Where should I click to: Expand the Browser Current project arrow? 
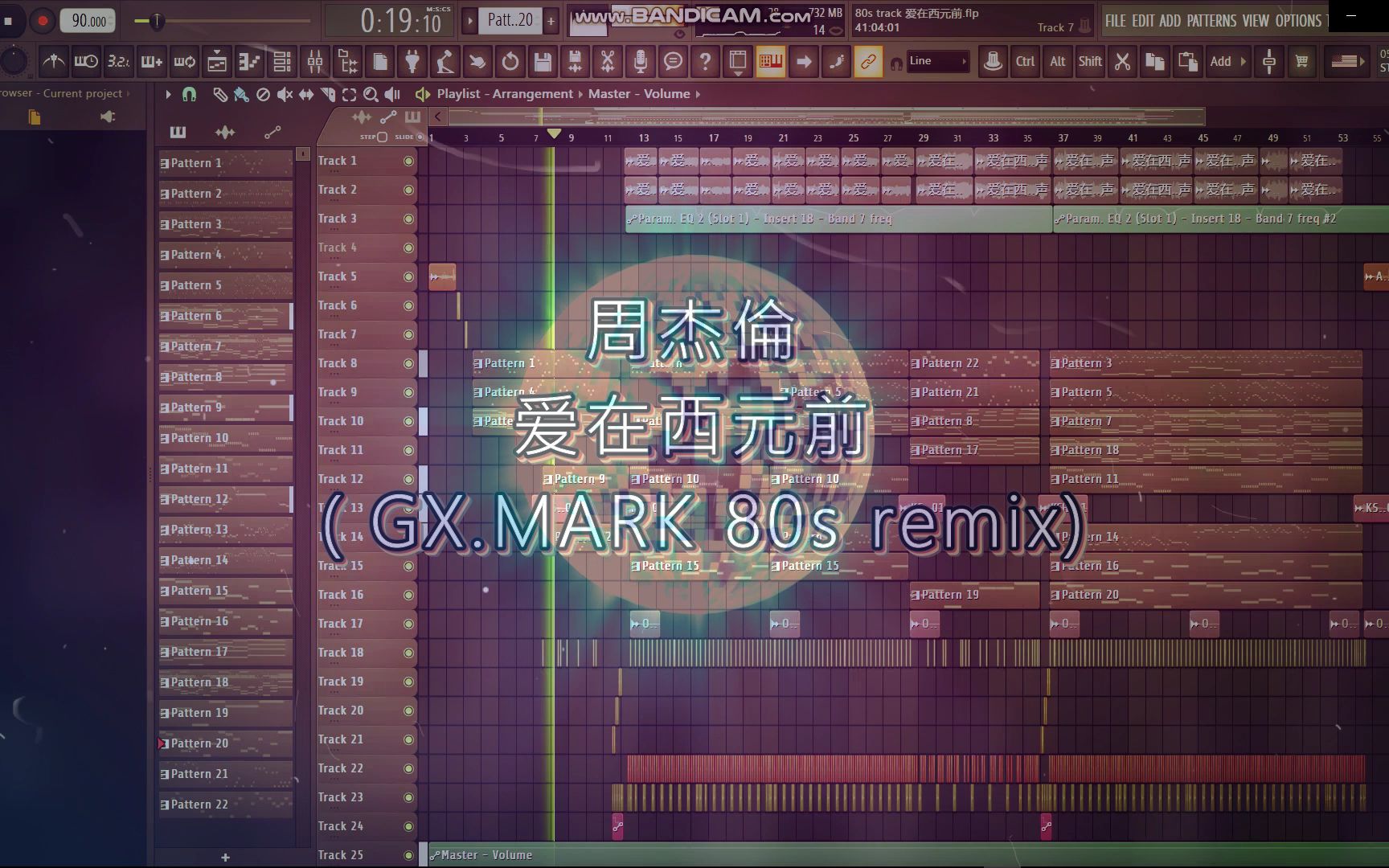click(x=128, y=93)
